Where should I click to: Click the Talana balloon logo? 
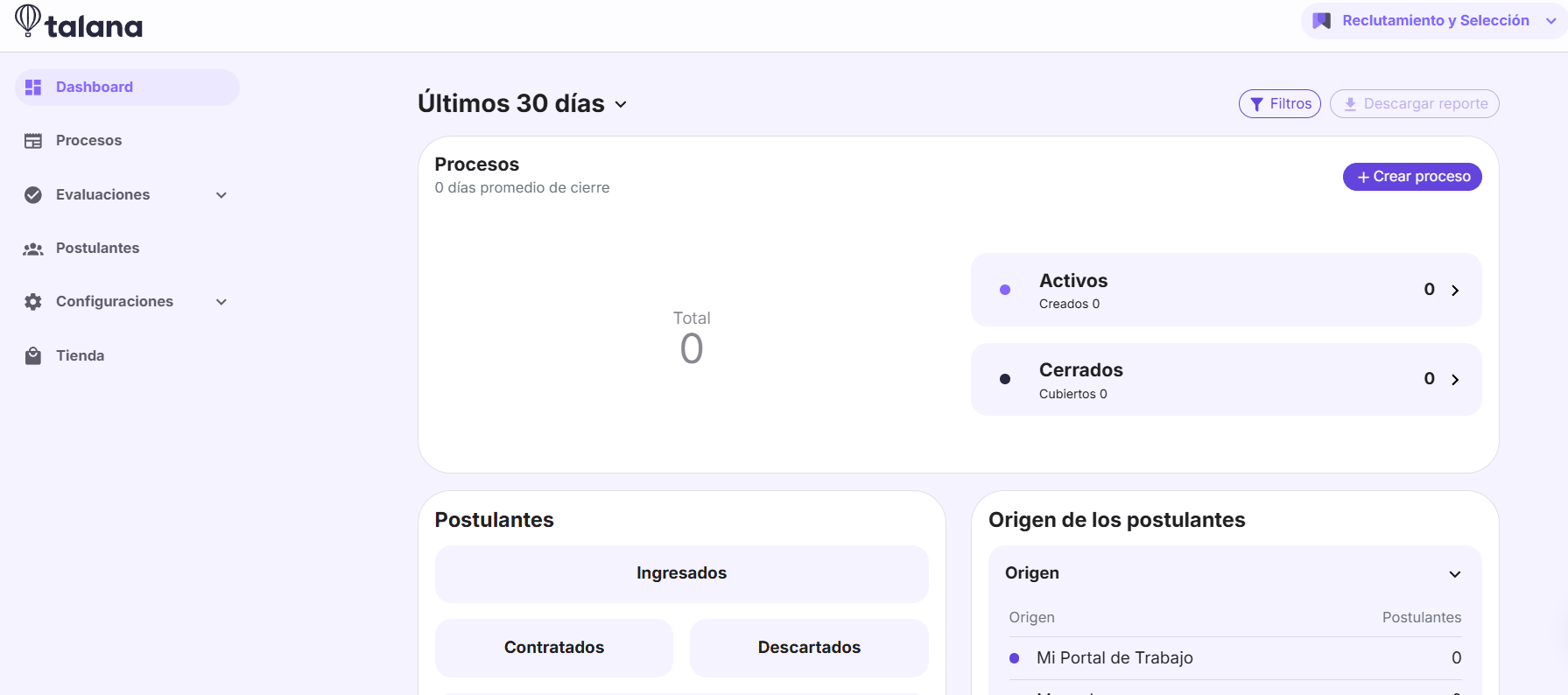pos(28,20)
